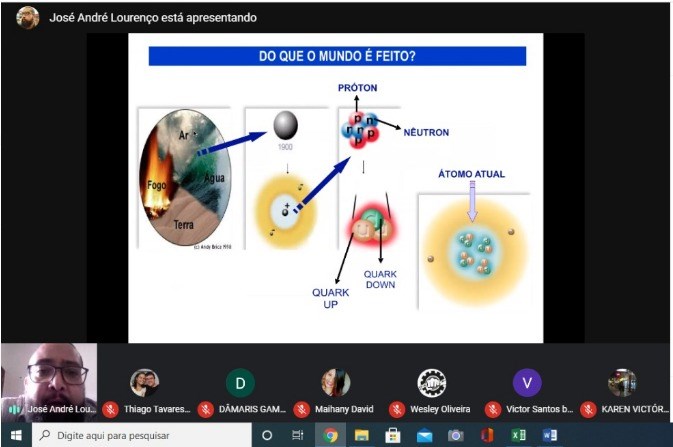
Task: Click Wesley Oliveira muted microphone icon
Action: (397, 409)
